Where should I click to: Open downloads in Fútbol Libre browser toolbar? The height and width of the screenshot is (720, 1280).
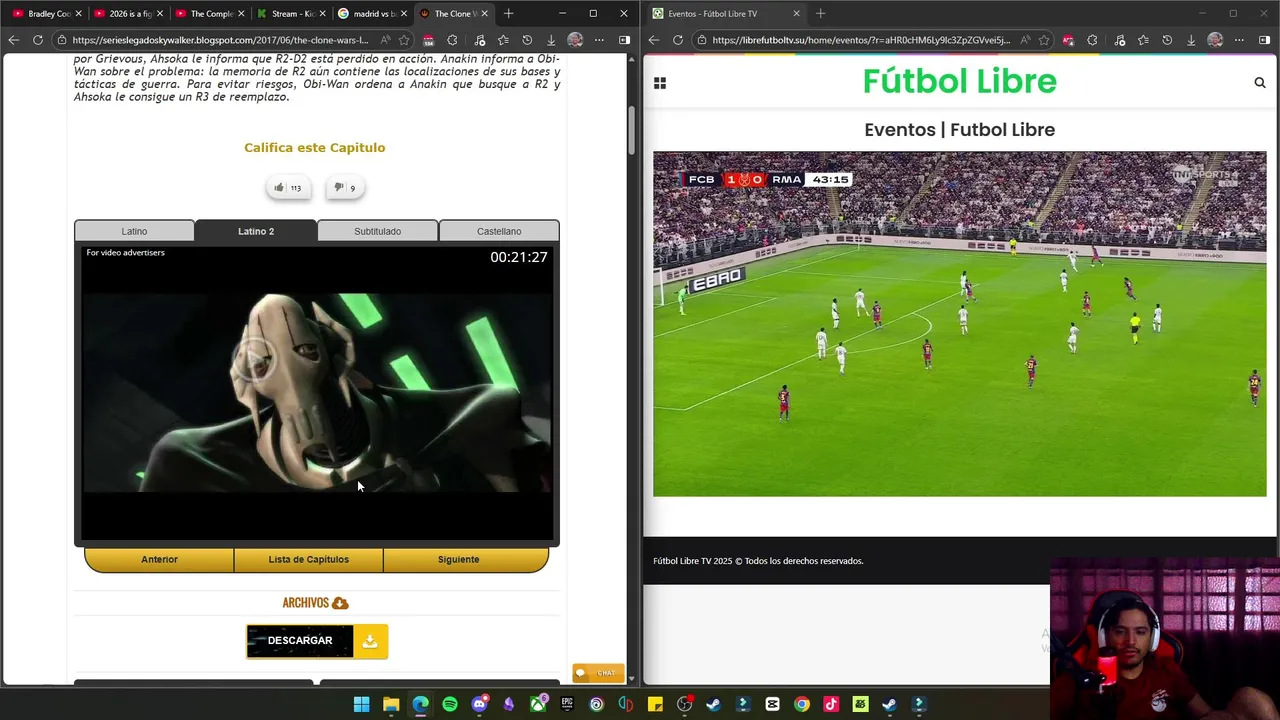click(1191, 40)
